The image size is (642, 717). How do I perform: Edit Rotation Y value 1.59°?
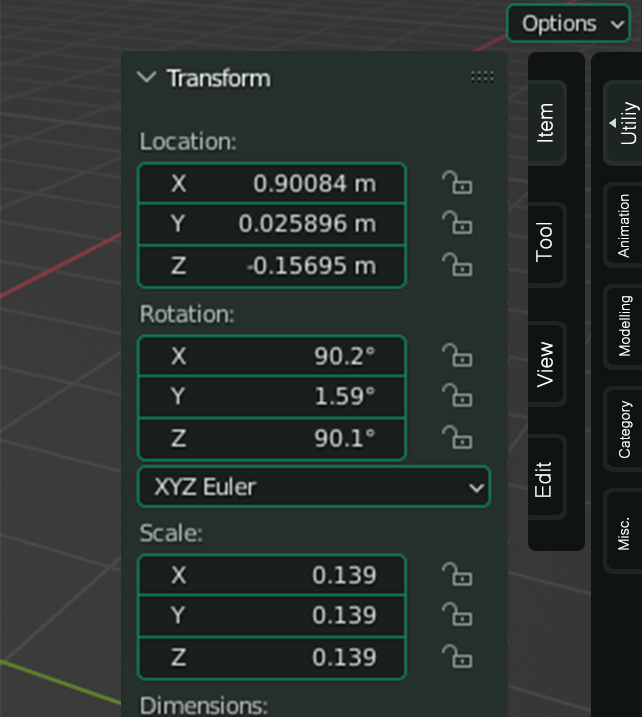click(x=272, y=396)
